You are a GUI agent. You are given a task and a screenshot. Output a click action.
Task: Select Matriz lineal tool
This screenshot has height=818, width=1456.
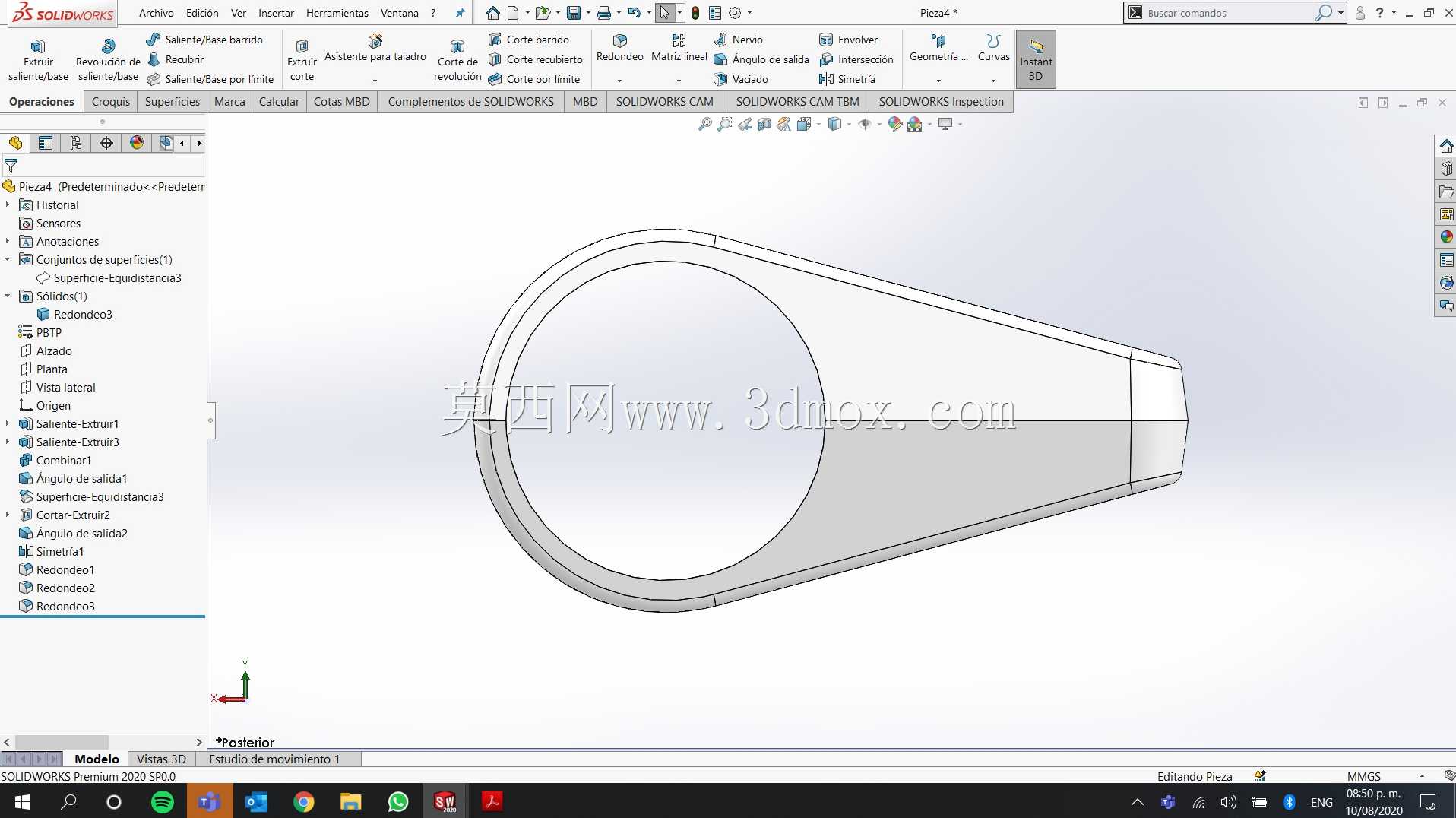pyautogui.click(x=679, y=48)
